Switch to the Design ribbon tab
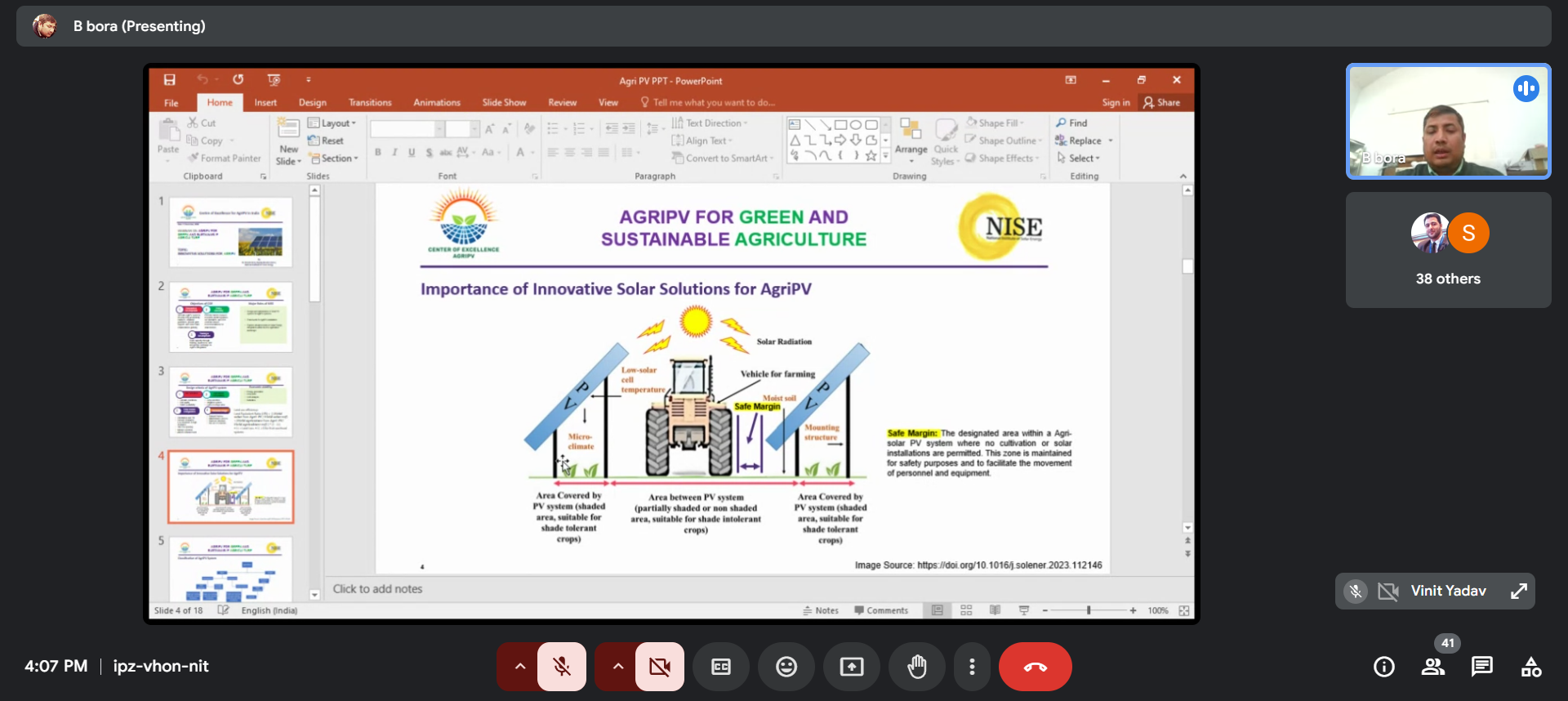The width and height of the screenshot is (1568, 701). click(312, 103)
